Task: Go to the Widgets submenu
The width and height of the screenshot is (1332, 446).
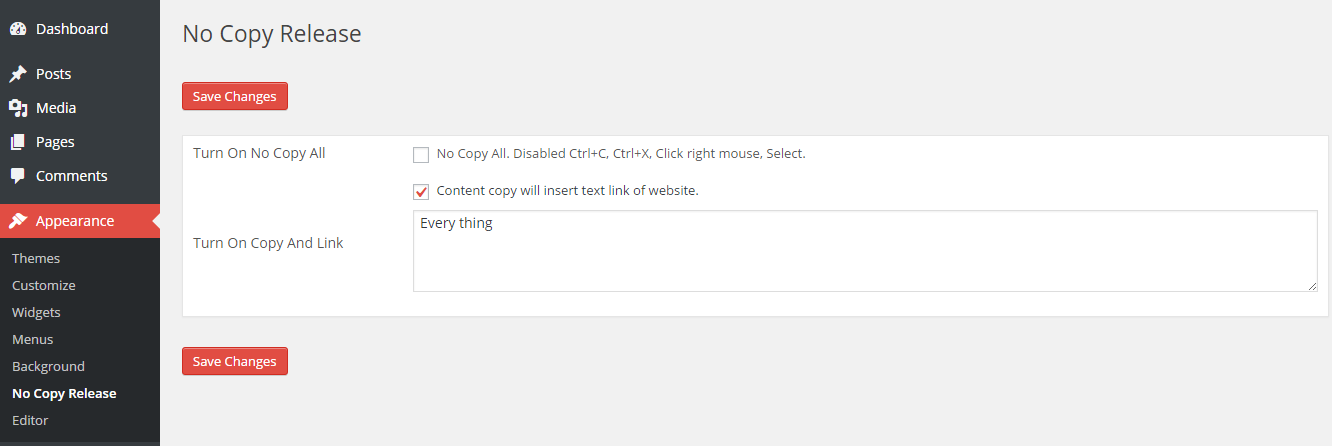Action: click(x=36, y=312)
